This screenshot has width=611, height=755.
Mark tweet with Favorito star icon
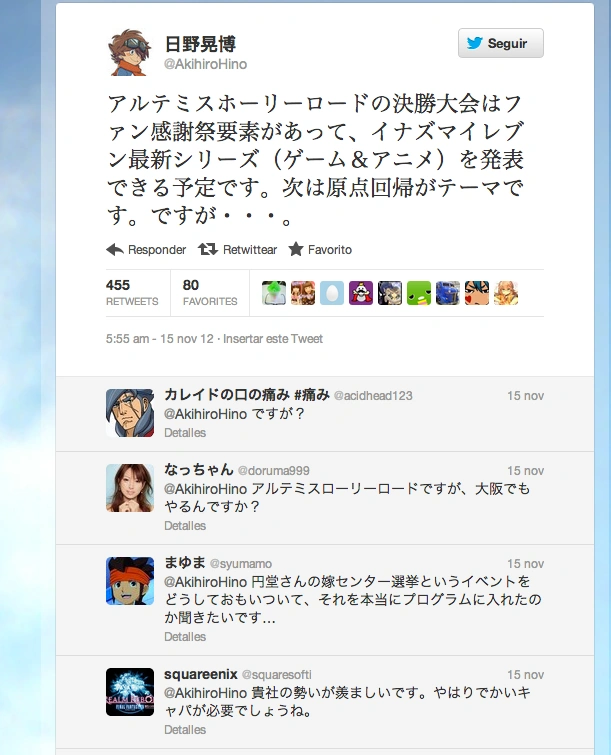tap(296, 249)
